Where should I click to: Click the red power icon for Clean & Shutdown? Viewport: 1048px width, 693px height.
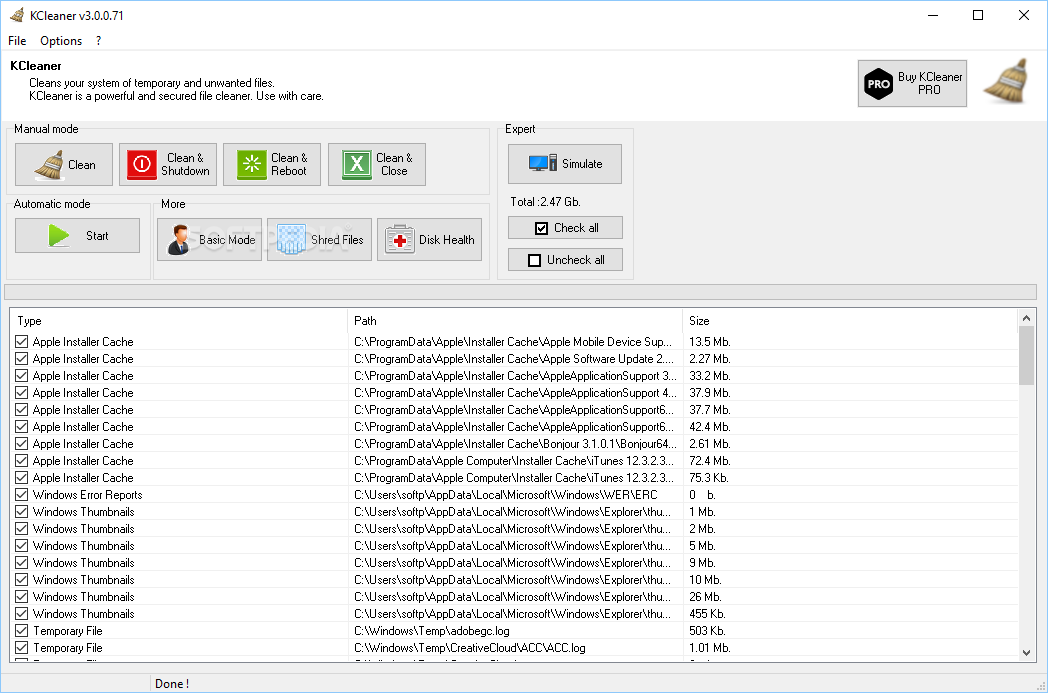tap(142, 164)
